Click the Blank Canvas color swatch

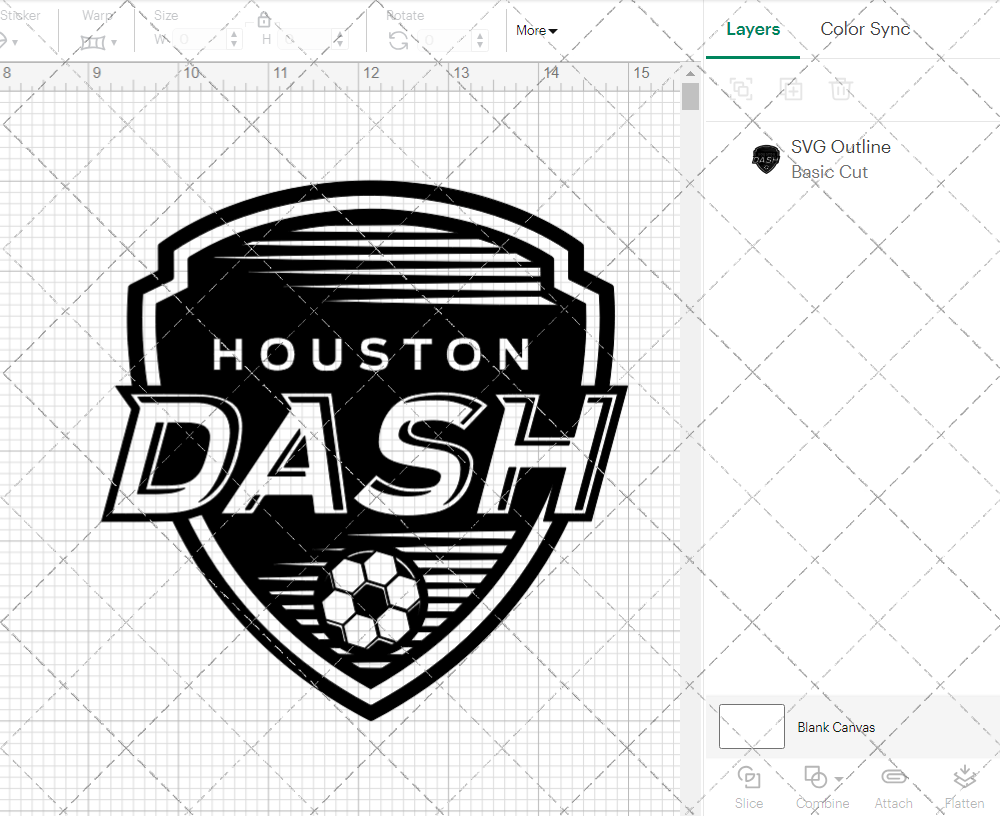[x=751, y=727]
